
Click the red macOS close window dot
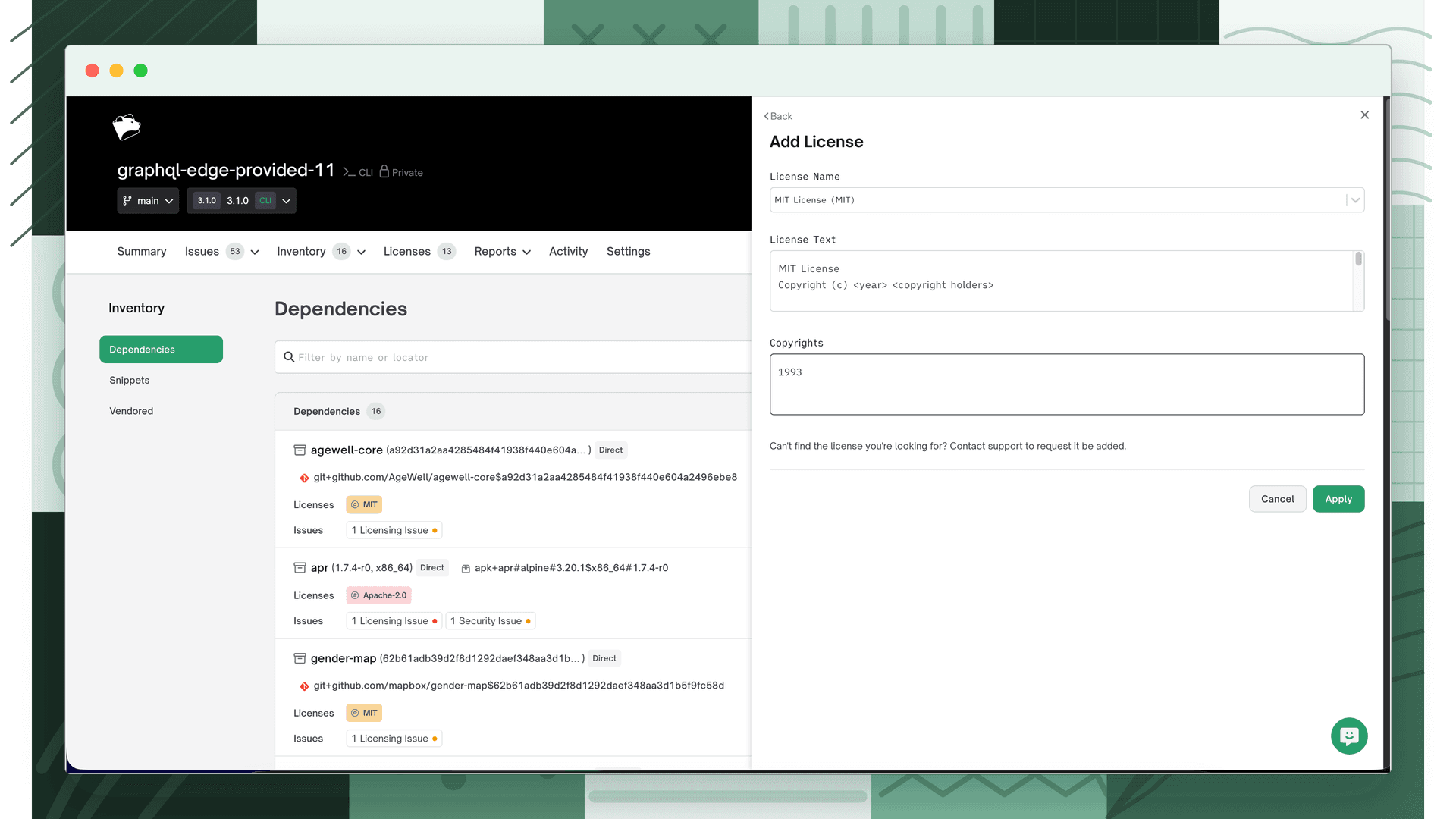93,71
